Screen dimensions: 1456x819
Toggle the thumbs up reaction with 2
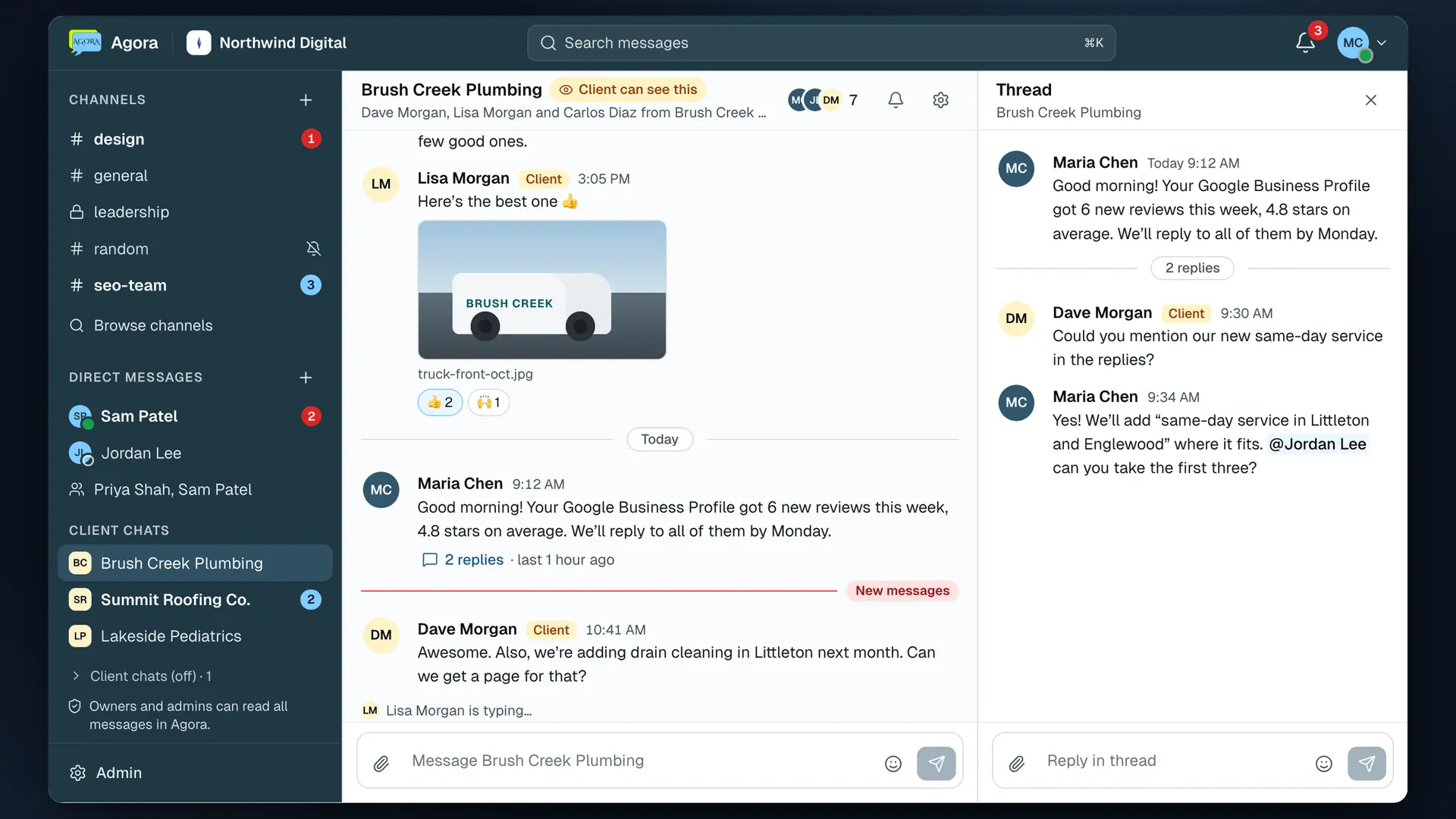(x=440, y=403)
